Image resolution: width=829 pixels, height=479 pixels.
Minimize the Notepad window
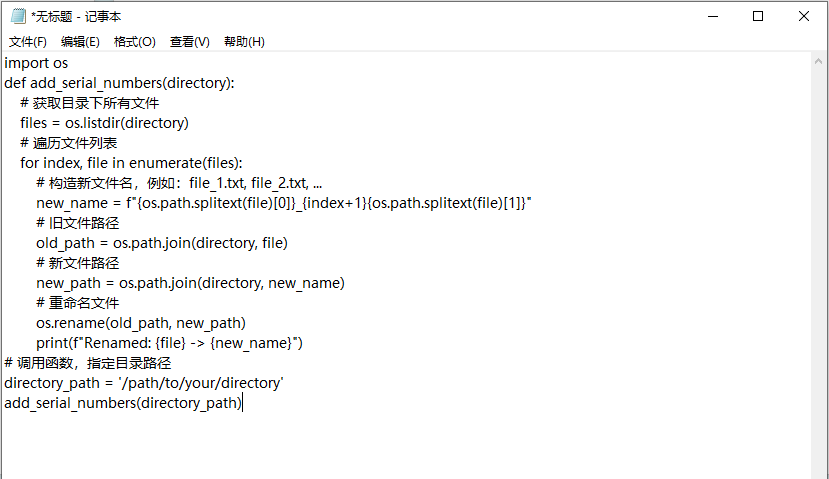click(x=713, y=16)
